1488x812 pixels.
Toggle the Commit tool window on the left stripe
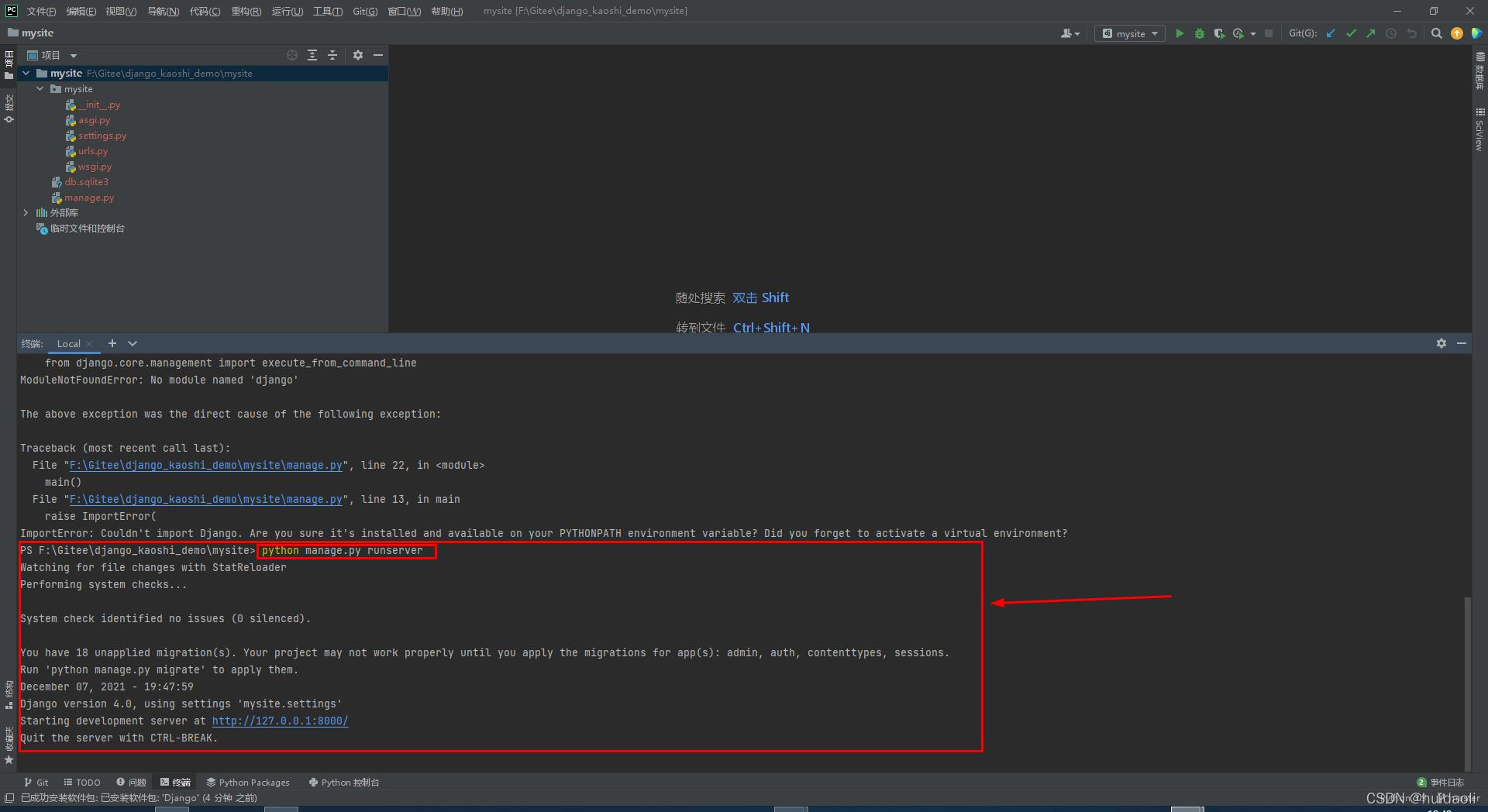[9, 109]
